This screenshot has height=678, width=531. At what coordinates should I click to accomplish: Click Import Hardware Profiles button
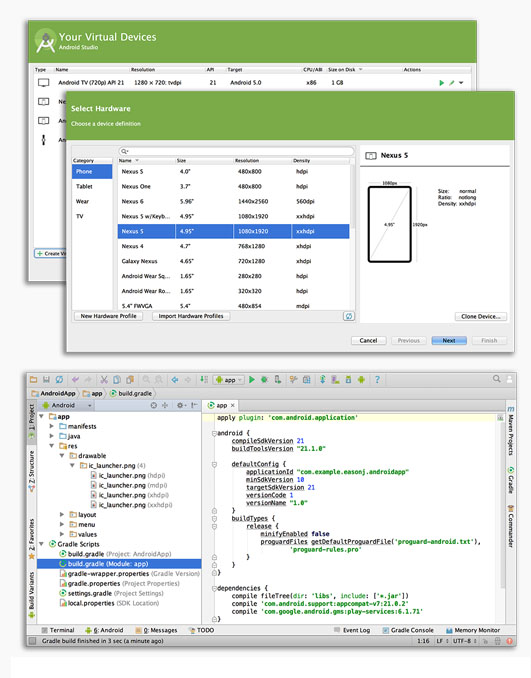pyautogui.click(x=191, y=316)
